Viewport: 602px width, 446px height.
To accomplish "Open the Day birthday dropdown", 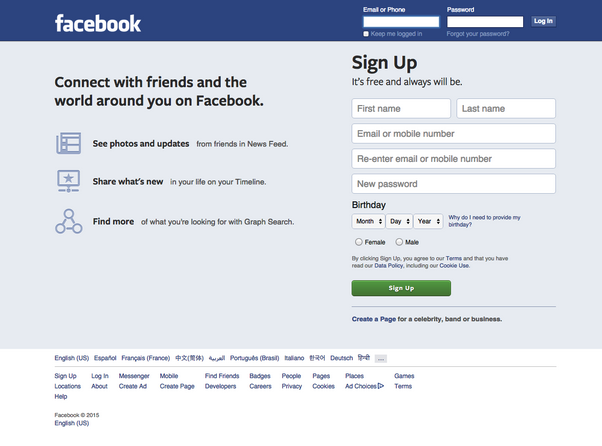I will click(399, 221).
